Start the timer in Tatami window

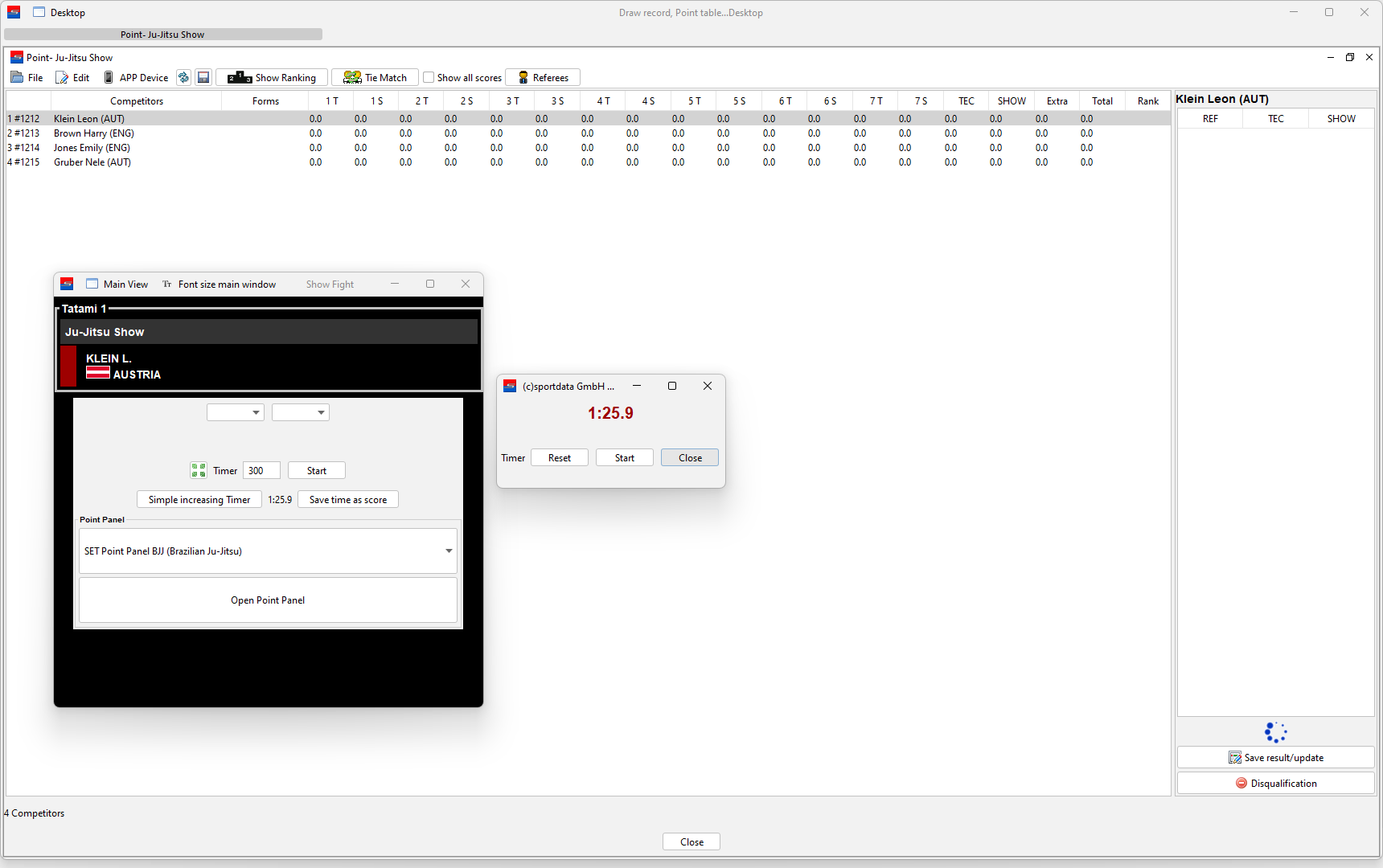[316, 470]
